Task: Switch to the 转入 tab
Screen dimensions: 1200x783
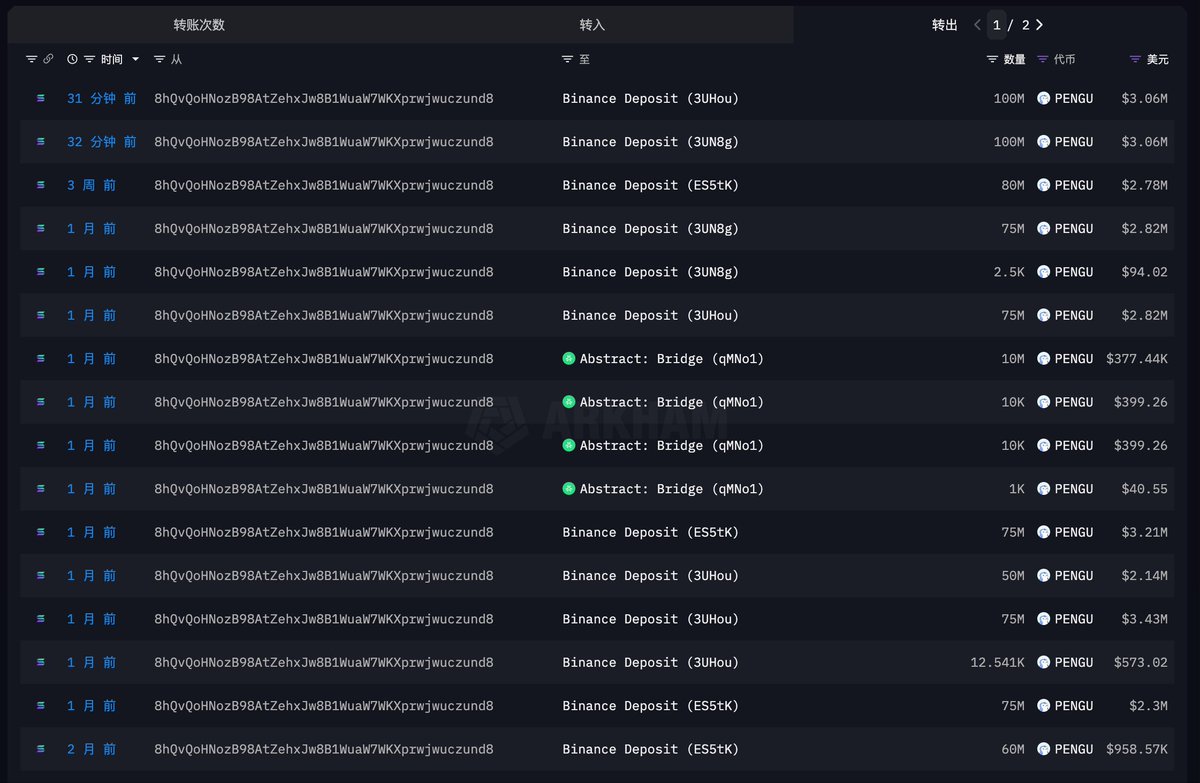Action: pyautogui.click(x=593, y=25)
